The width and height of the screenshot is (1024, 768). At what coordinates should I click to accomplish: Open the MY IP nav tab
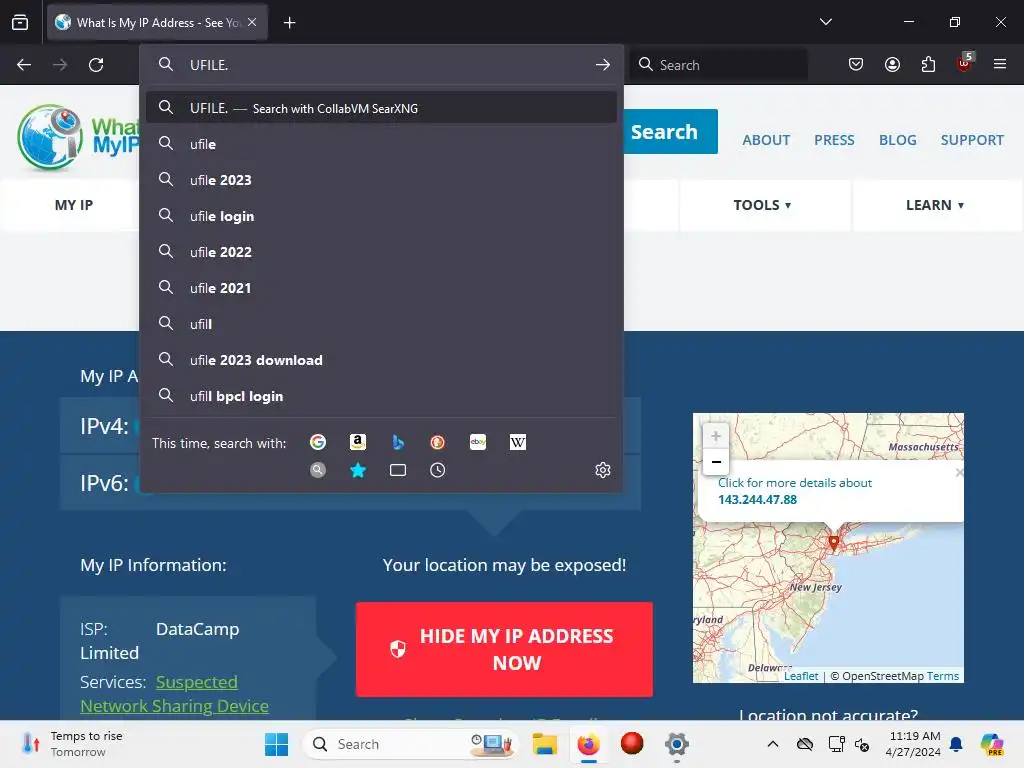click(x=74, y=205)
